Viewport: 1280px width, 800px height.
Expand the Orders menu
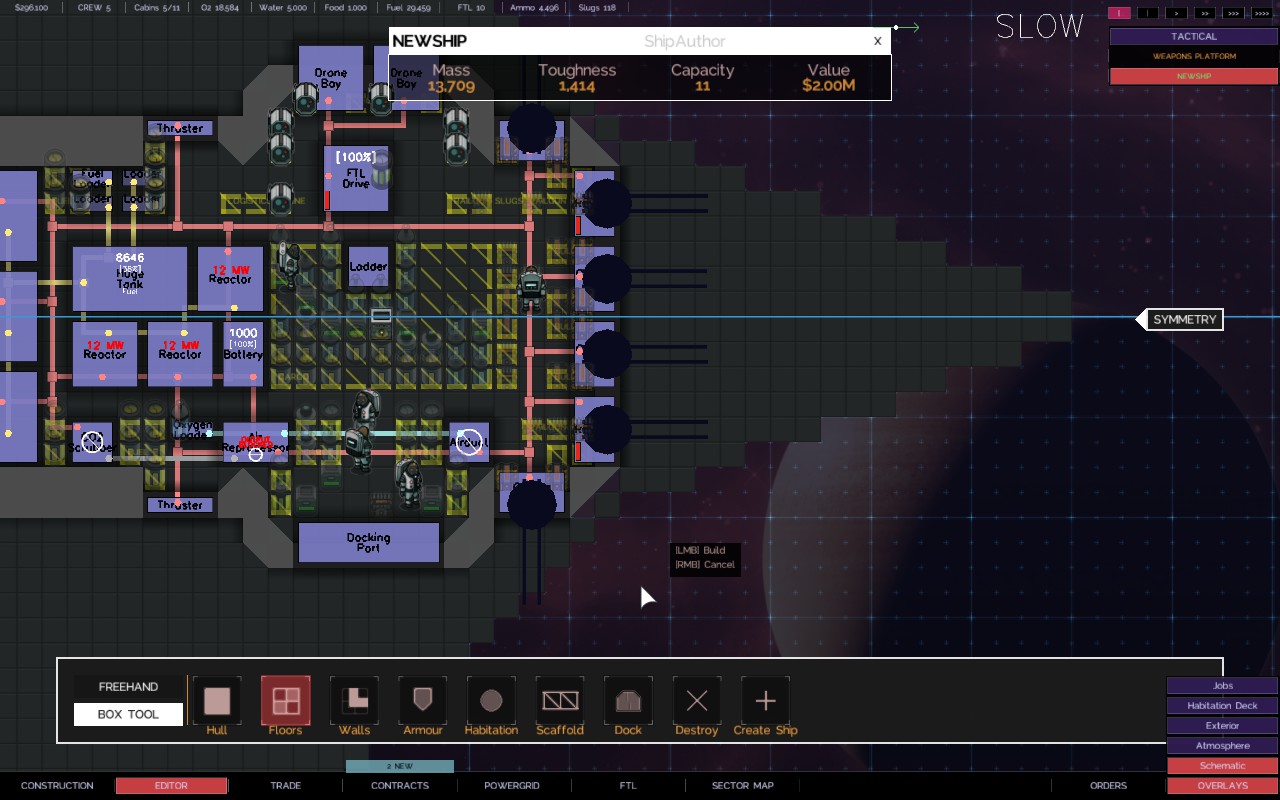1108,786
